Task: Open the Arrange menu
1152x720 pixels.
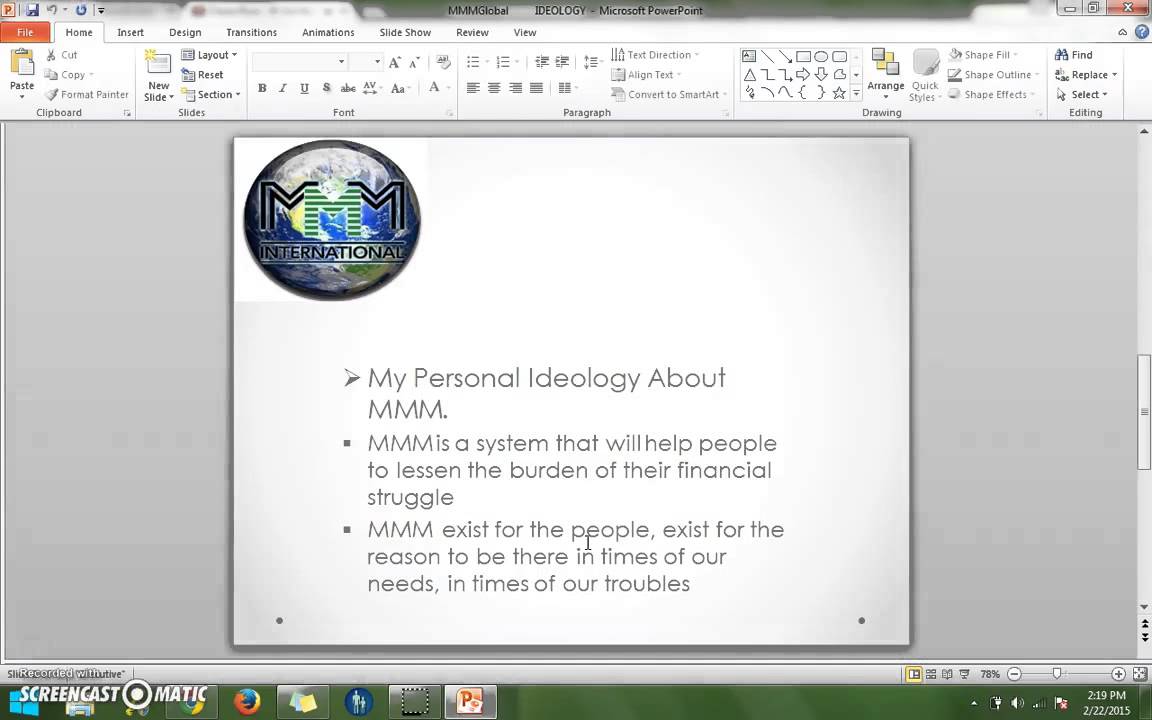Action: coord(885,75)
